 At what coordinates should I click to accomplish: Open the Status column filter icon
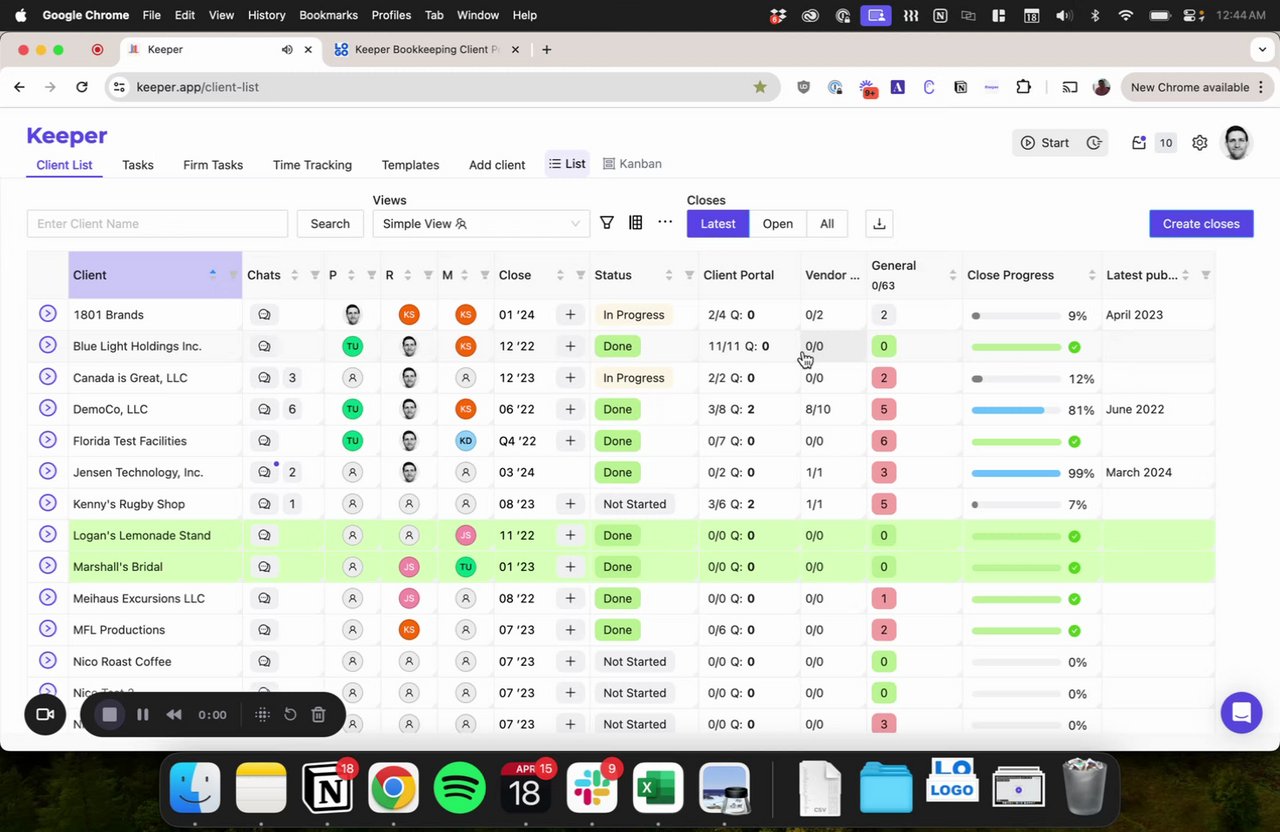coord(689,275)
